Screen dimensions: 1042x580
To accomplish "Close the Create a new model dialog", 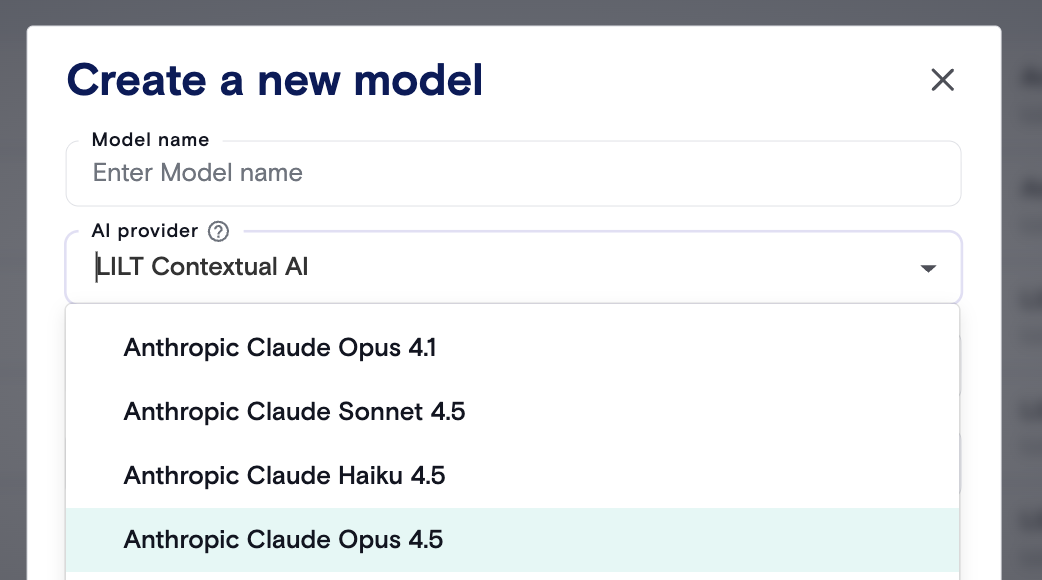I will coord(942,80).
